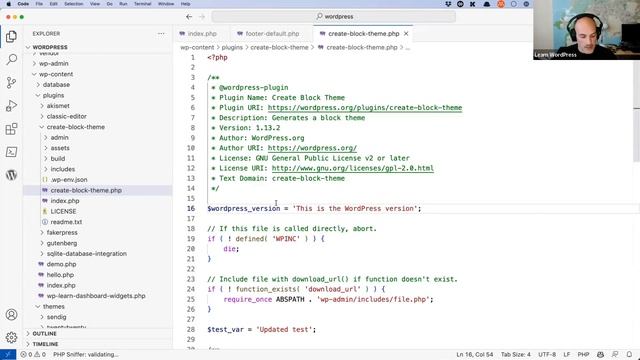Click the feedback icon in the status bar
The width and height of the screenshot is (640, 360).
pos(615,355)
